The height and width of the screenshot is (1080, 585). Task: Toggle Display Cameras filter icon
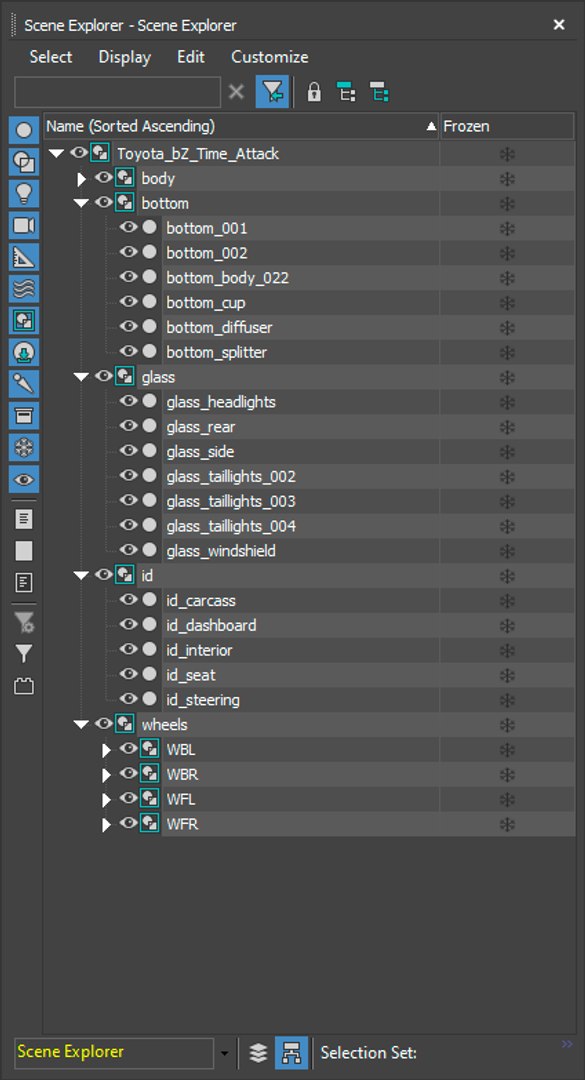(24, 225)
